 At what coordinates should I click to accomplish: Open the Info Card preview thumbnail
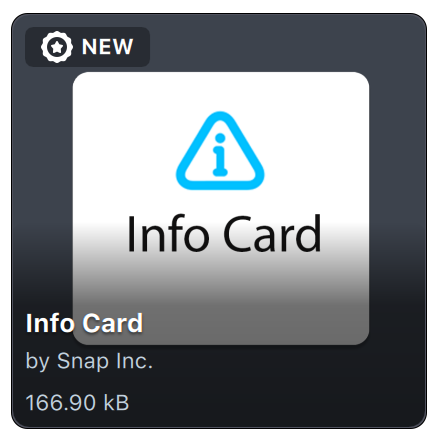221,208
